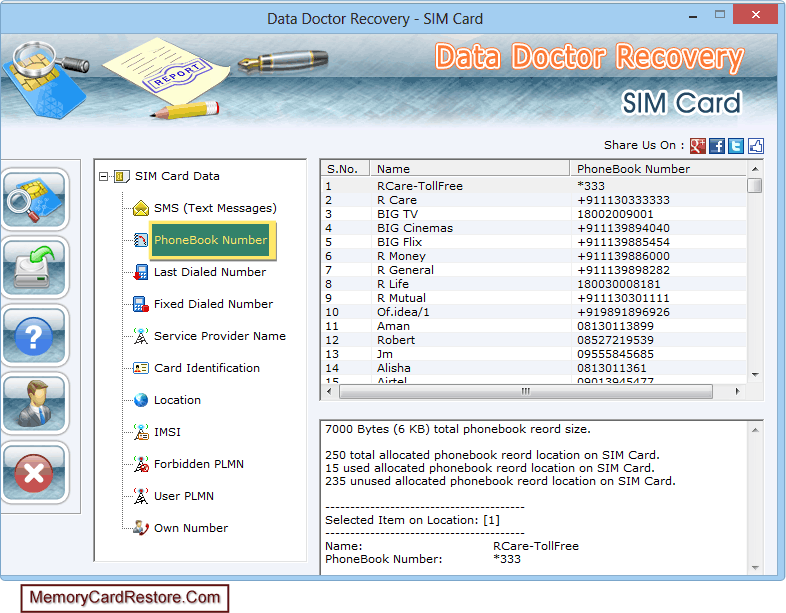
Task: Open Card Identification tree item
Action: [x=207, y=368]
